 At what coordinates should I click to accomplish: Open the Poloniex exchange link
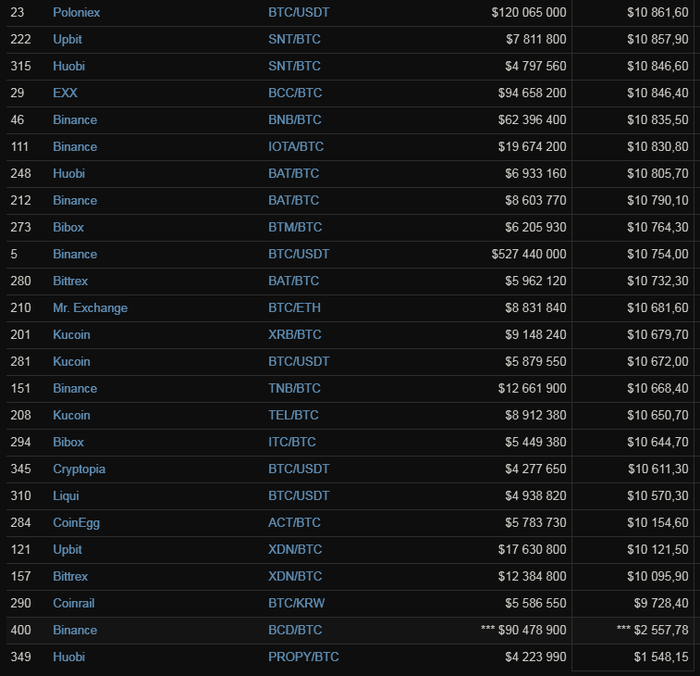coord(76,12)
